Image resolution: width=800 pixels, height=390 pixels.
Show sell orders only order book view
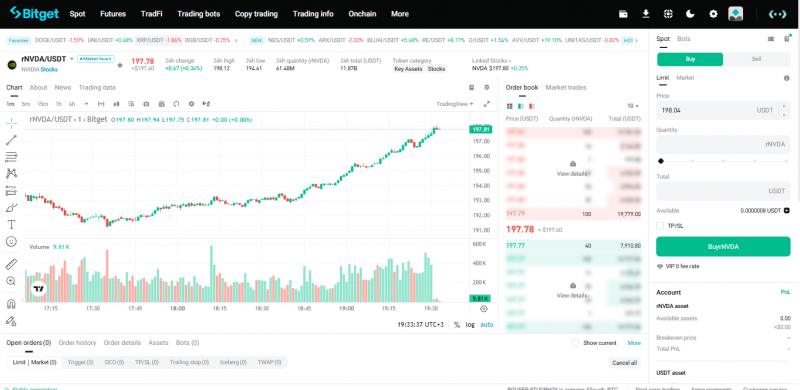(532, 106)
